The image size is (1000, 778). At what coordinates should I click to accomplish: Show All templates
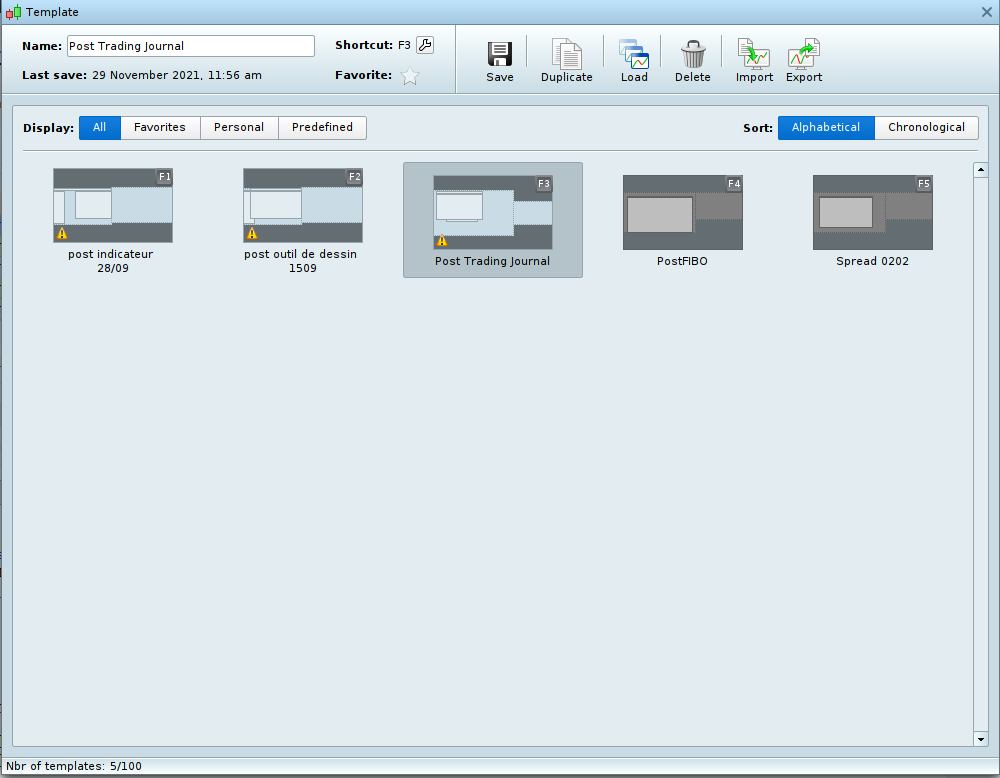(x=99, y=128)
